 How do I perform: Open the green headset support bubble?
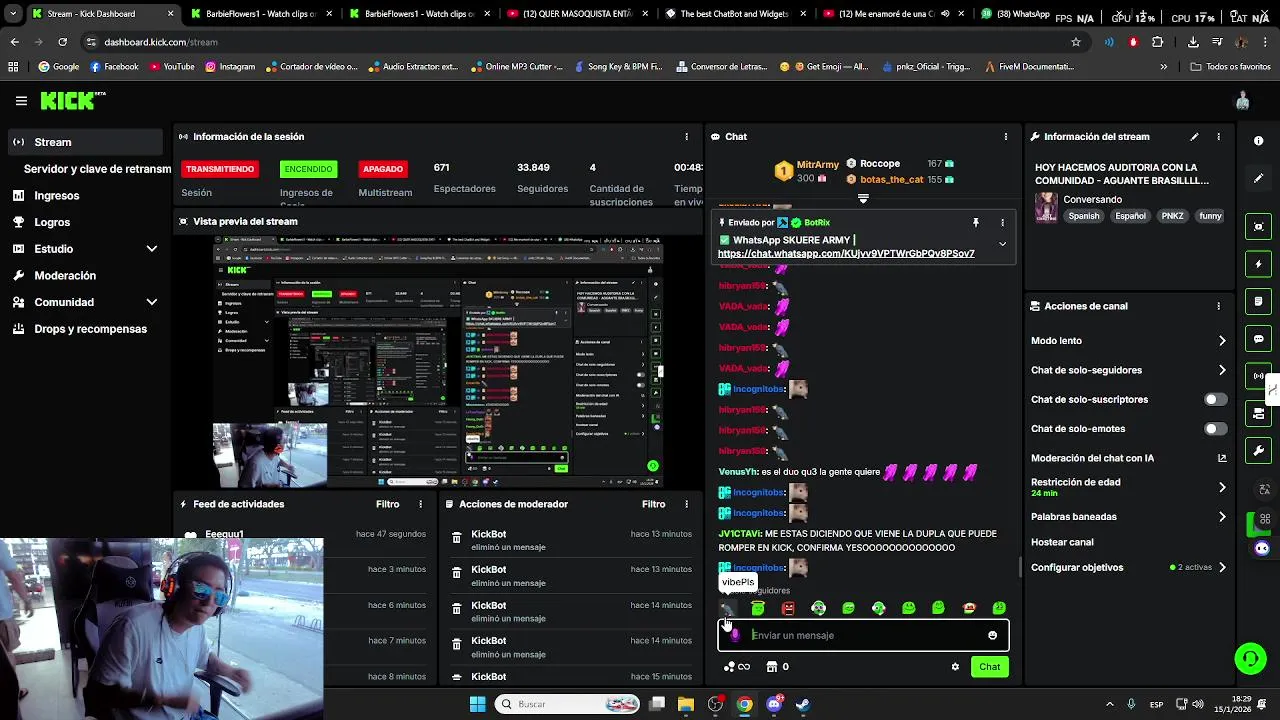1250,658
